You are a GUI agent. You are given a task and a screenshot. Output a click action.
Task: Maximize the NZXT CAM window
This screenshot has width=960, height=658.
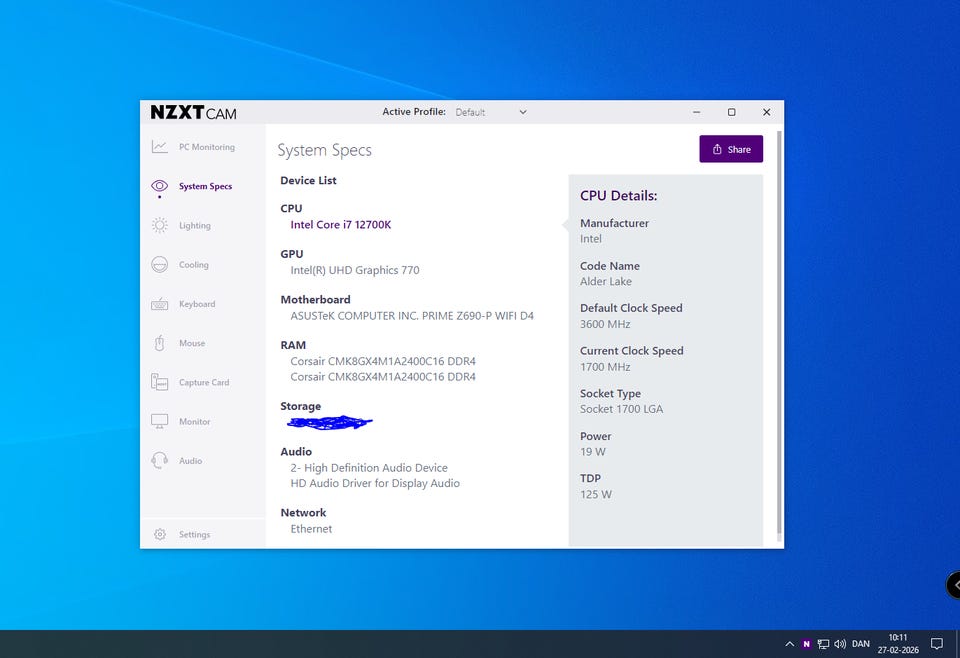pos(731,112)
